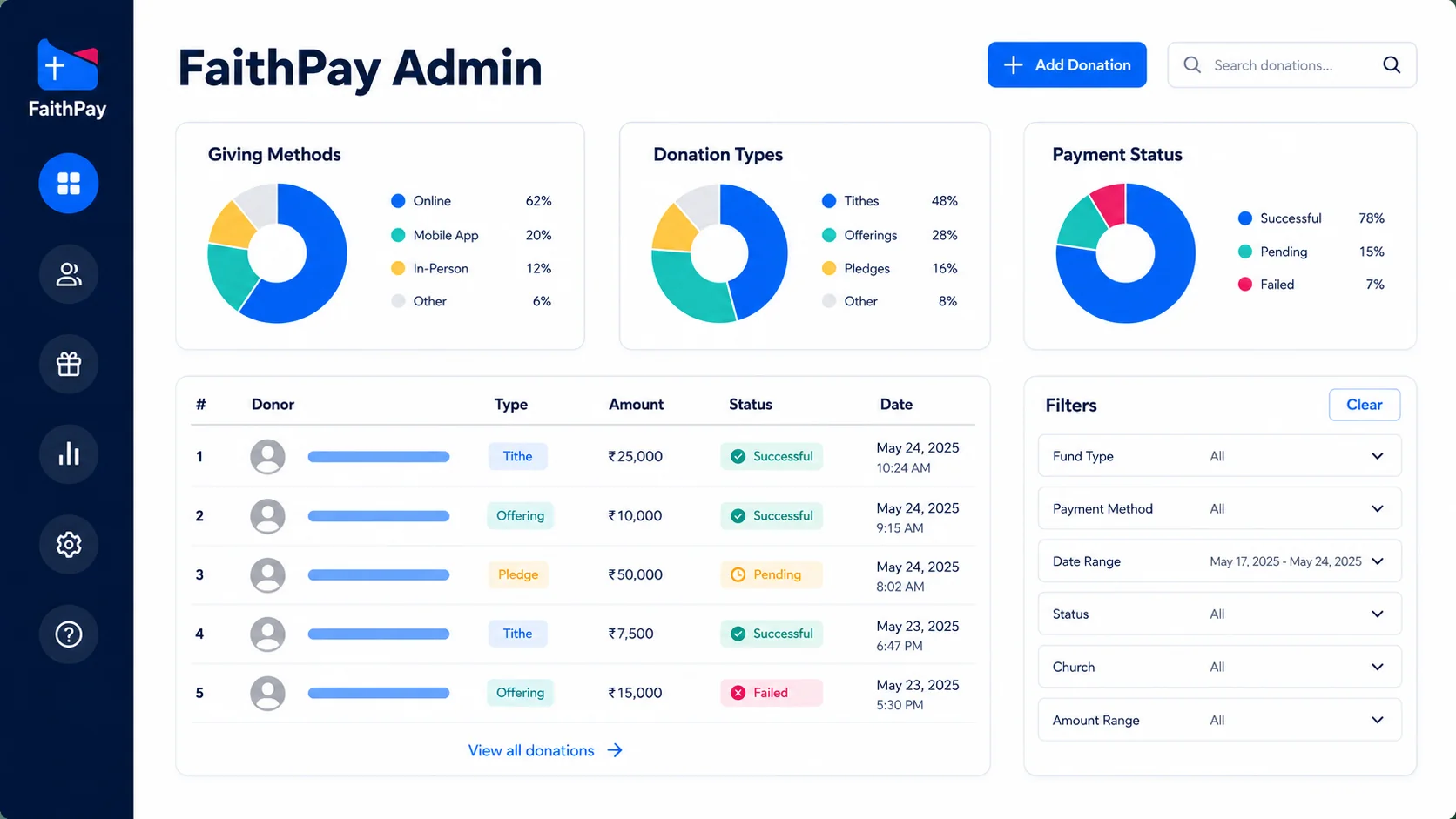Open the bar chart reports icon
The image size is (1456, 819).
pyautogui.click(x=68, y=454)
